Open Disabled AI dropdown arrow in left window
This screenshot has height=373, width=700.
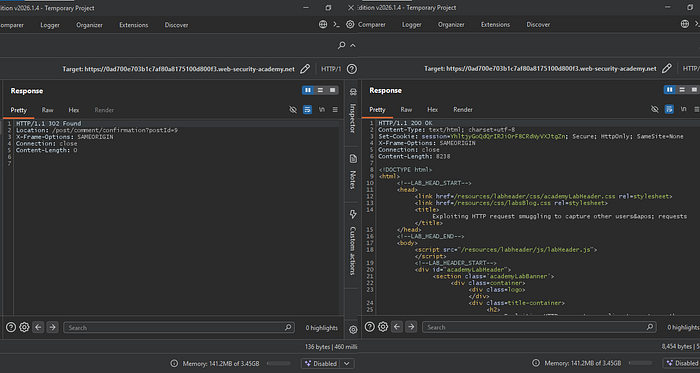click(x=347, y=364)
